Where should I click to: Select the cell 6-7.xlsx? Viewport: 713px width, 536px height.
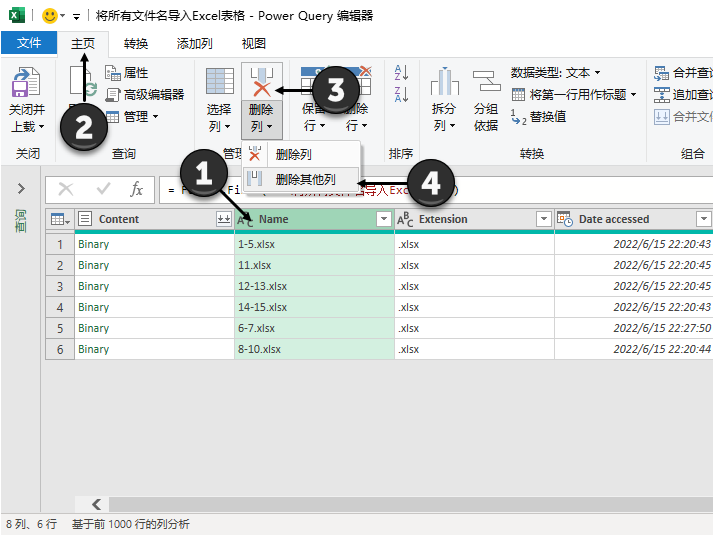point(314,328)
